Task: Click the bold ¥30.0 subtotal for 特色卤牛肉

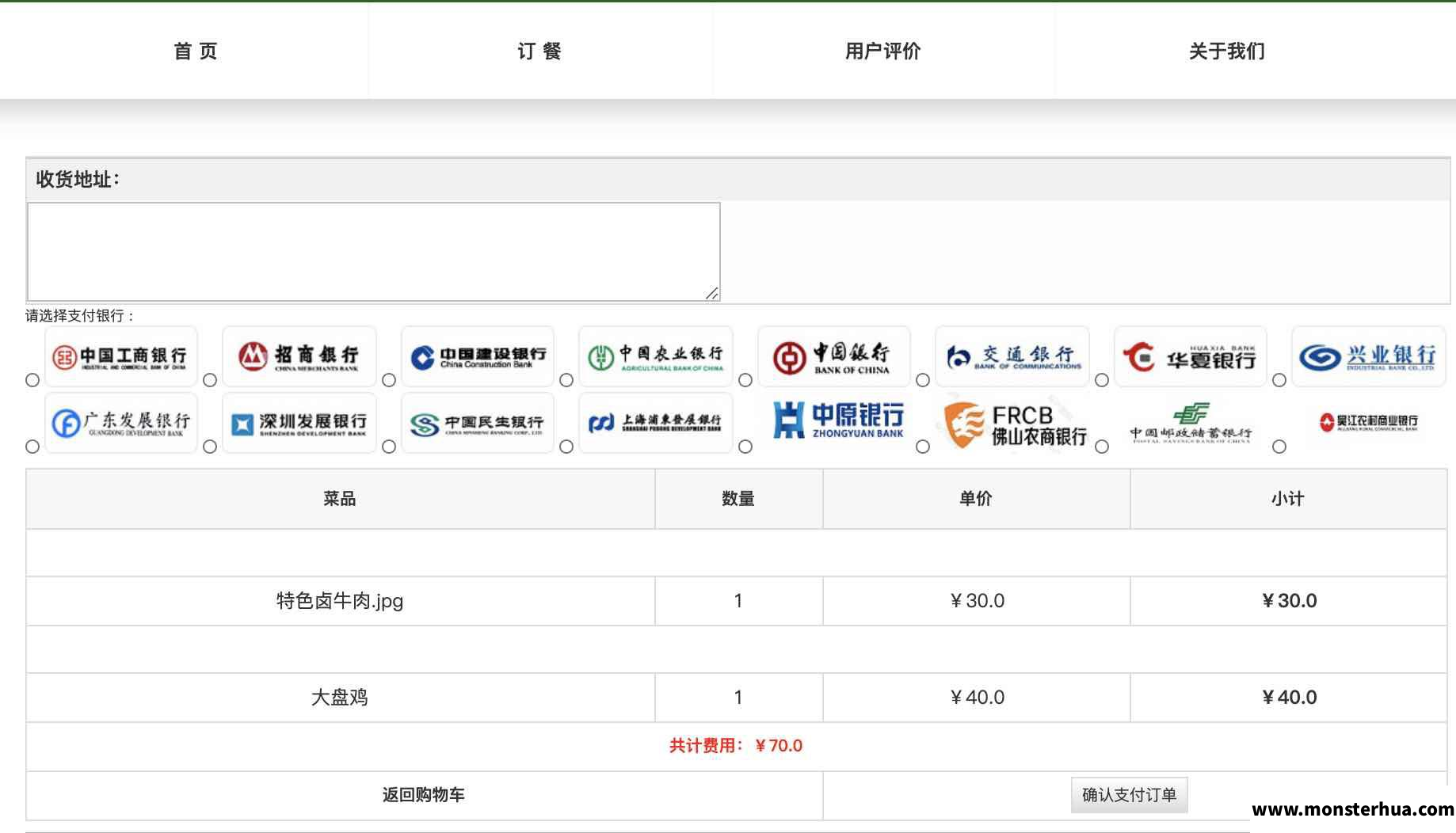Action: 1289,601
